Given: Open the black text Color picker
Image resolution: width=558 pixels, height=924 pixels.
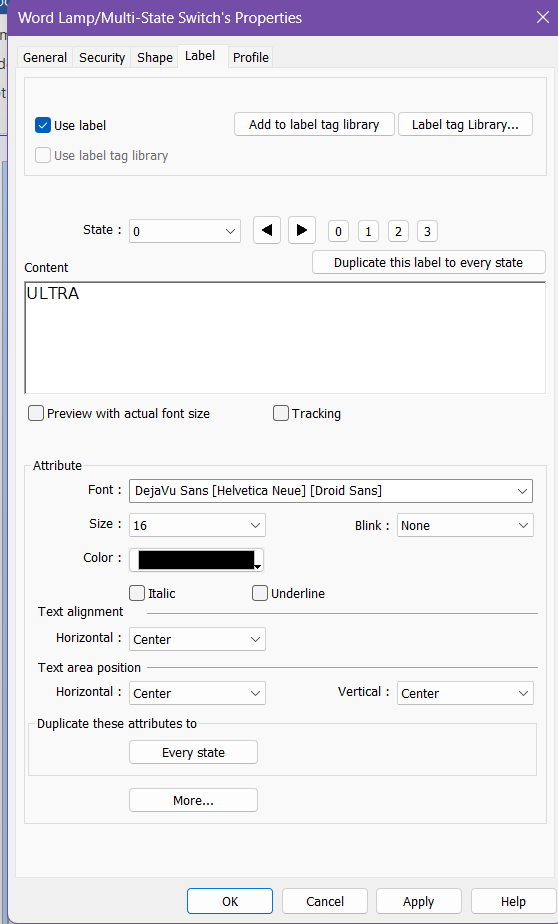Looking at the screenshot, I should [x=196, y=560].
